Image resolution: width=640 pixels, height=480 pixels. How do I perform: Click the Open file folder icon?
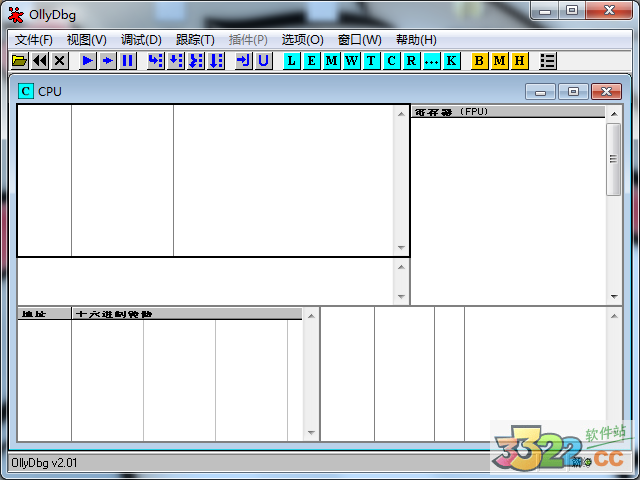coord(20,61)
